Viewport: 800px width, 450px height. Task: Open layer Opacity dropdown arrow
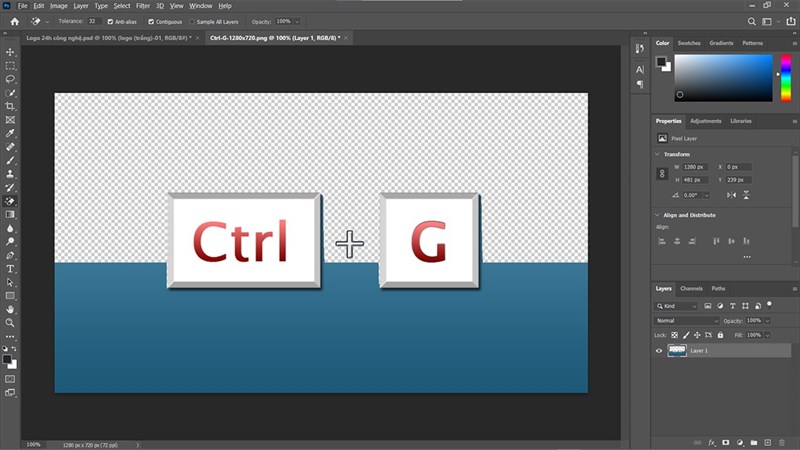pos(767,321)
